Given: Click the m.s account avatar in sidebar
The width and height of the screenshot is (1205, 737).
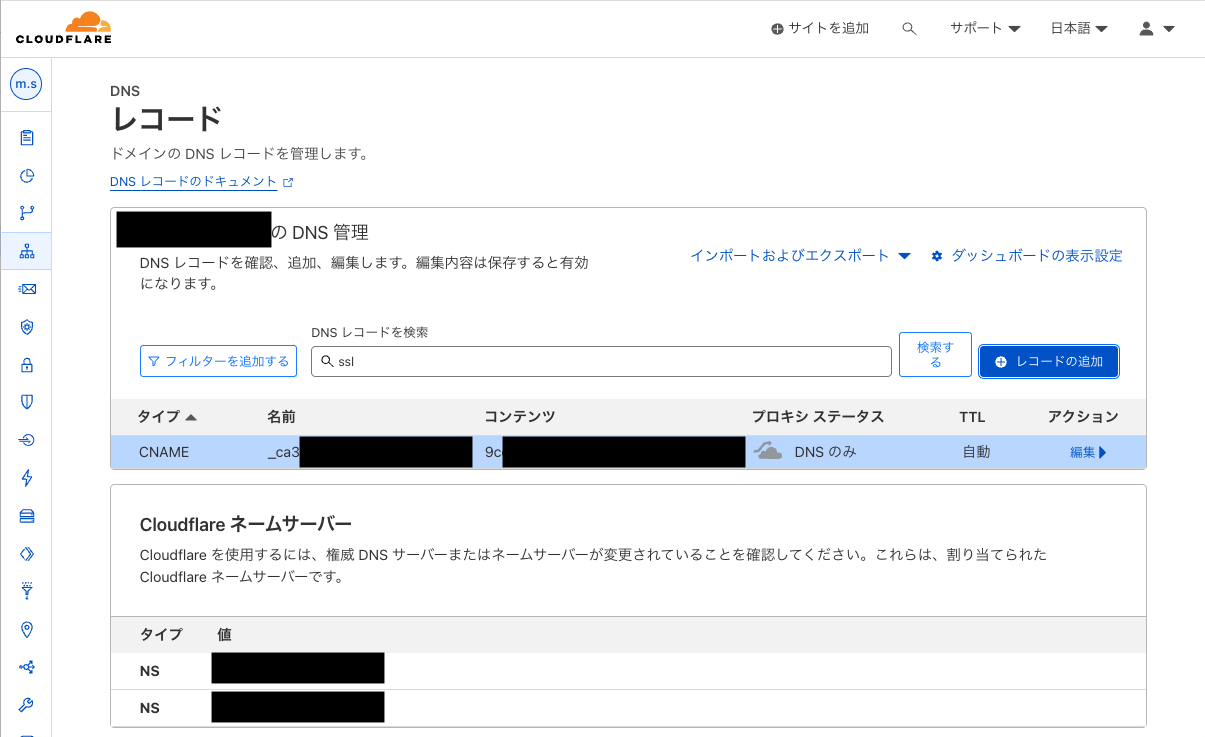Looking at the screenshot, I should [26, 84].
